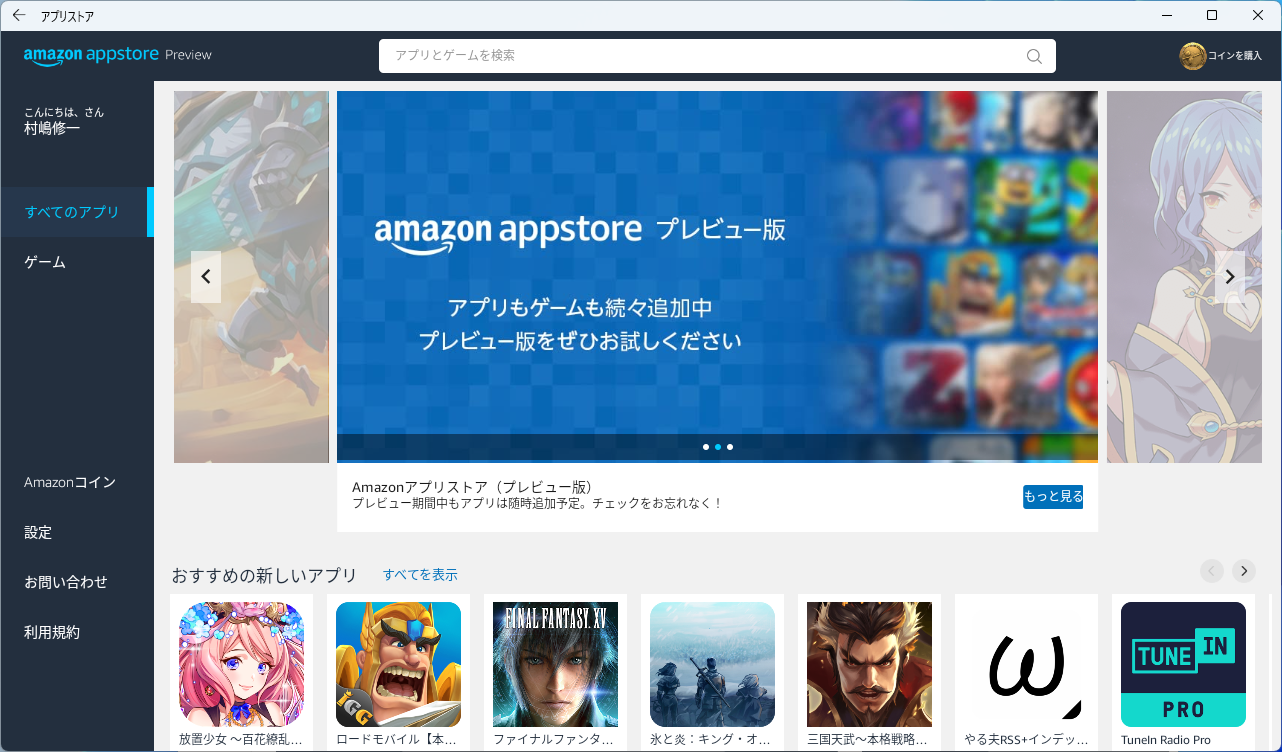
Task: Select ゲーム in sidebar
Action: [77, 262]
